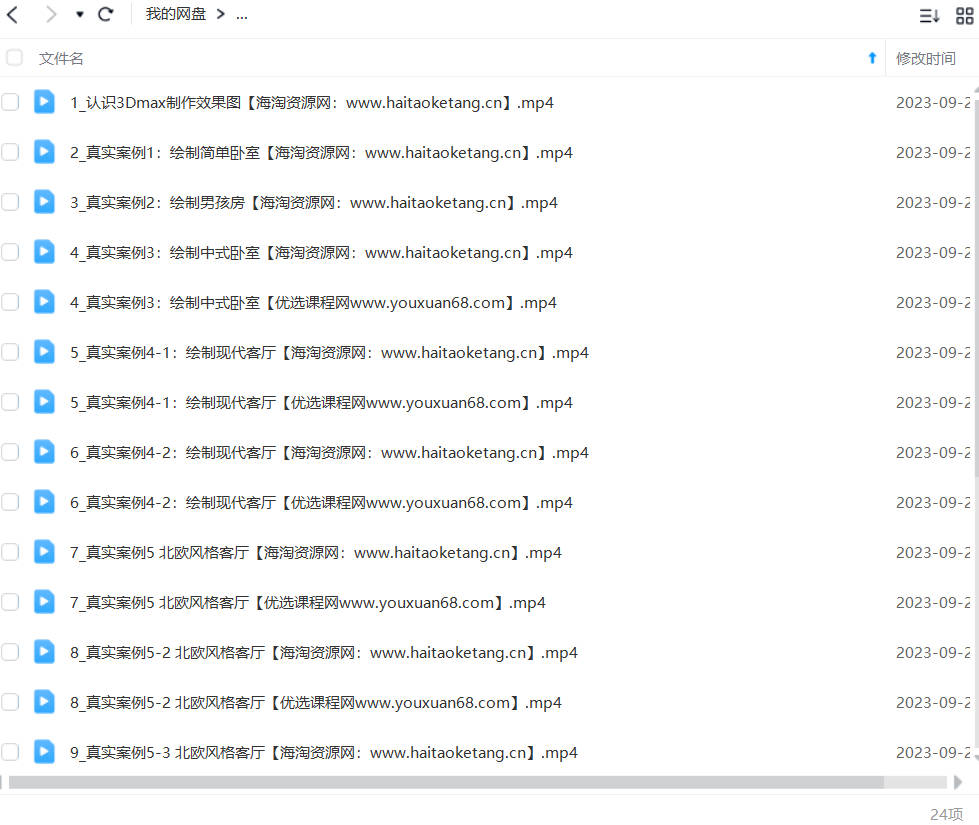Click video icon of 2_真实案例1 绘制简单卧室
This screenshot has width=979, height=825.
tap(44, 152)
